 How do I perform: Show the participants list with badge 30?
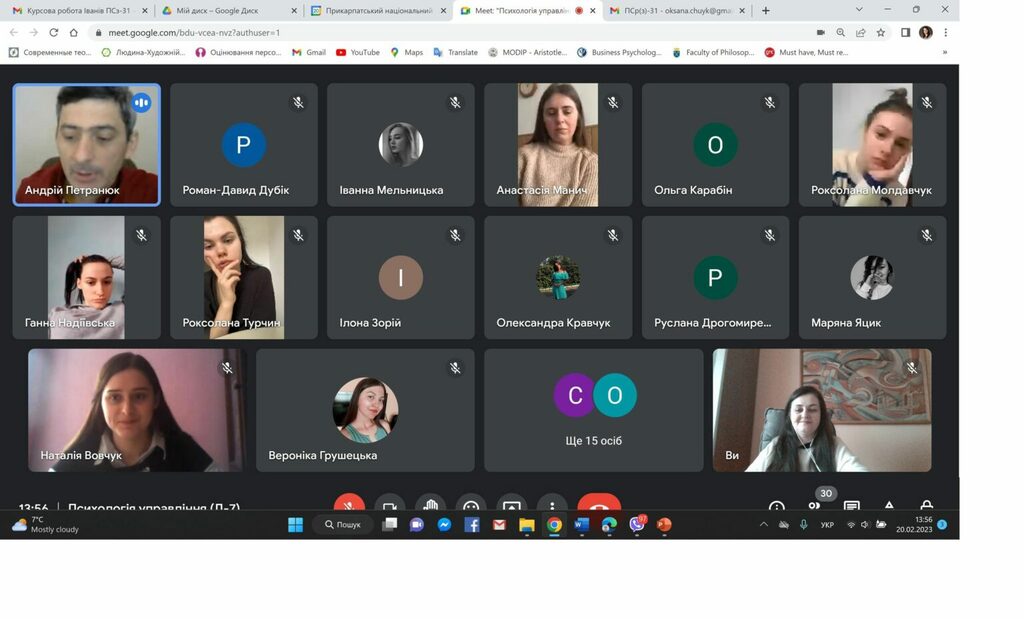(814, 506)
